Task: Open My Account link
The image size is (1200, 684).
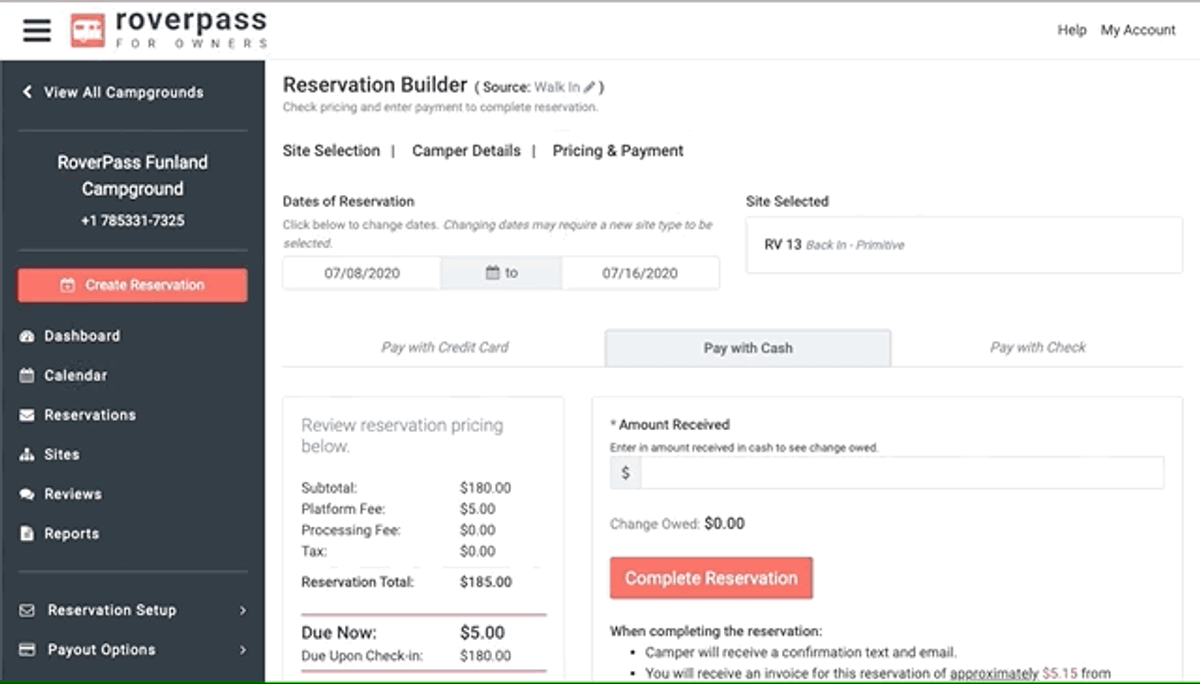Action: pos(1138,30)
